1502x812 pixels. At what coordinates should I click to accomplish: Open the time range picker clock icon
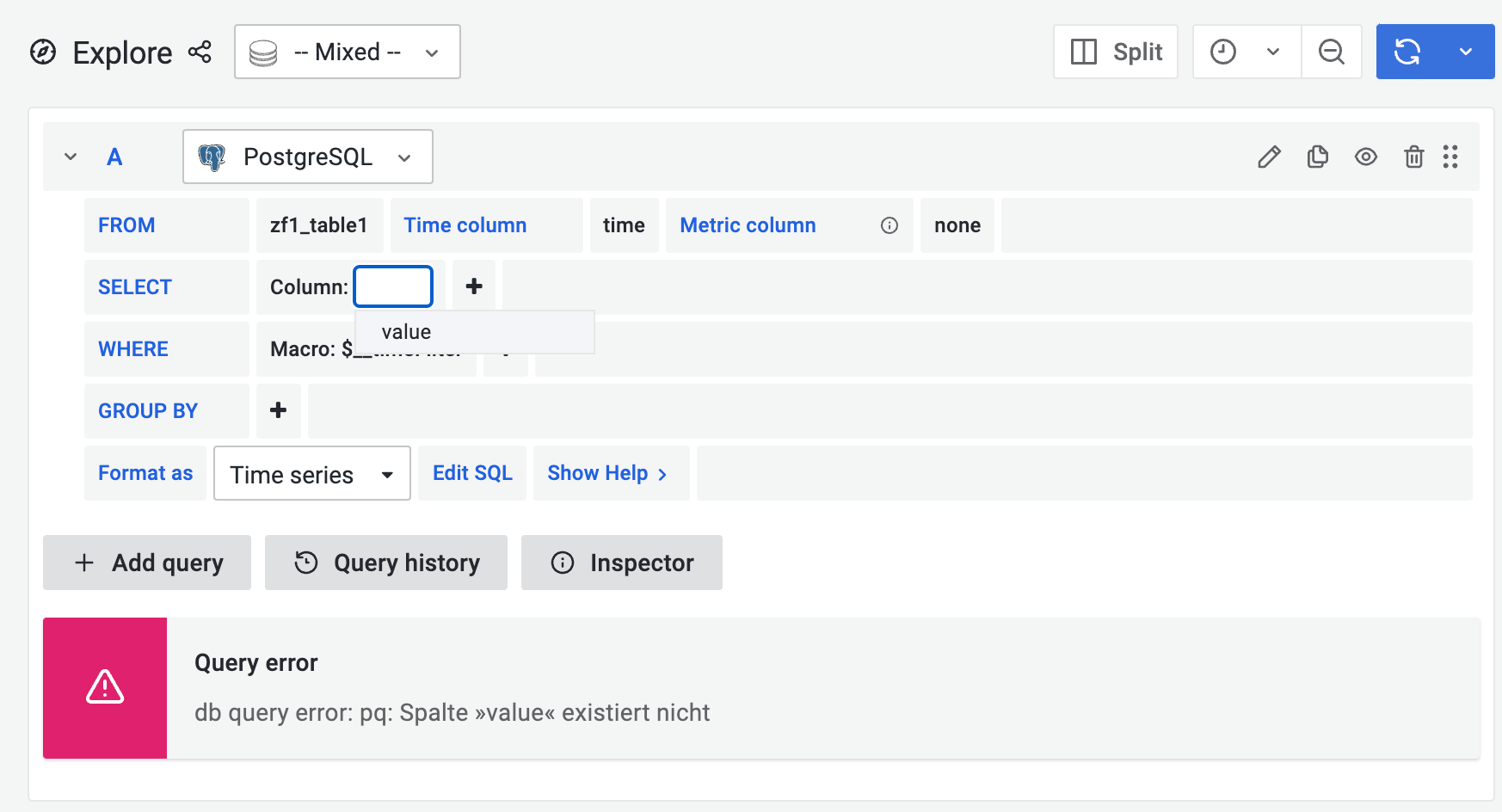1223,52
